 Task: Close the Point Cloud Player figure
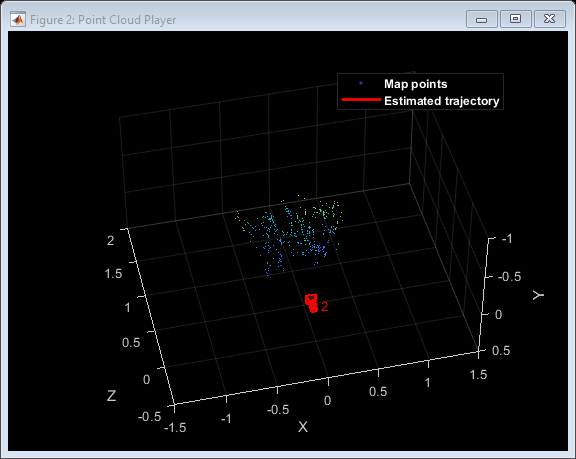[x=549, y=19]
